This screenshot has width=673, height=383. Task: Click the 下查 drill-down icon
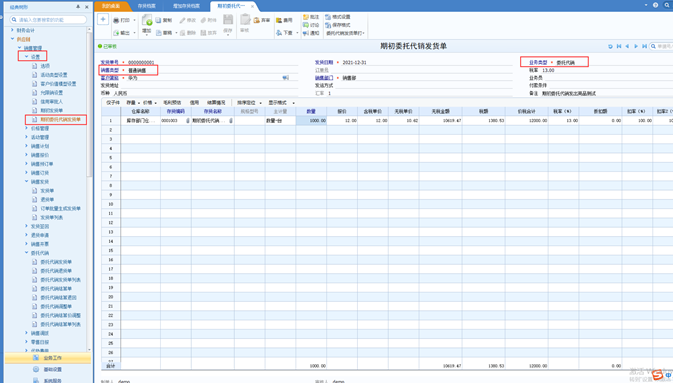tap(279, 33)
